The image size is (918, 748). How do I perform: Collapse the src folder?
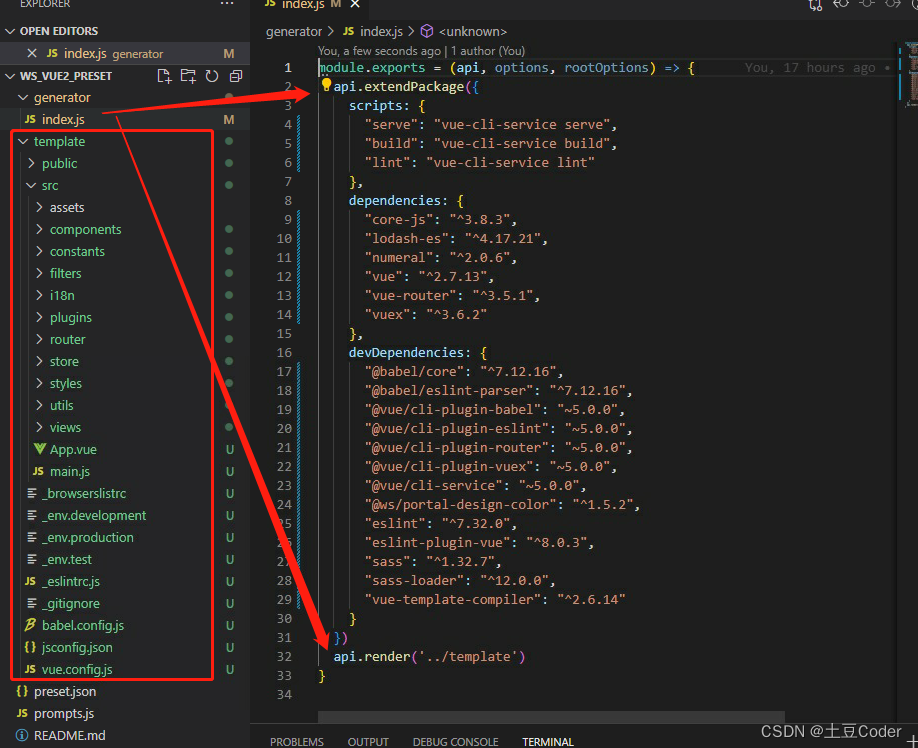32,185
